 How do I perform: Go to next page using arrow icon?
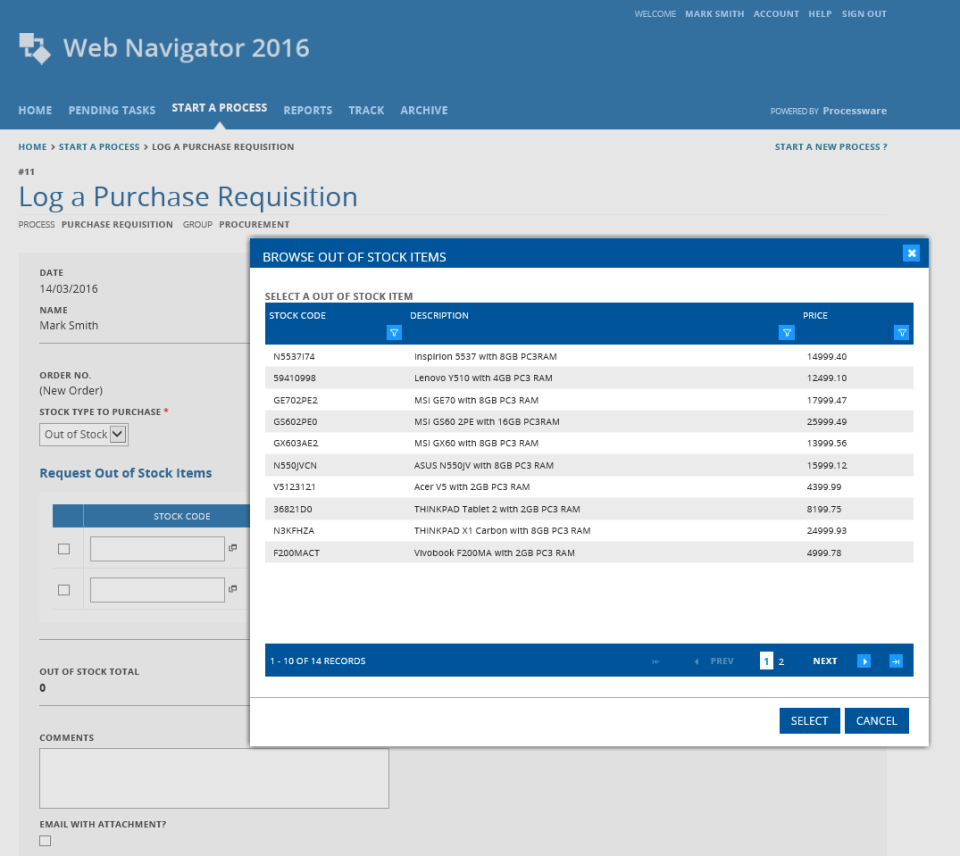(x=864, y=661)
